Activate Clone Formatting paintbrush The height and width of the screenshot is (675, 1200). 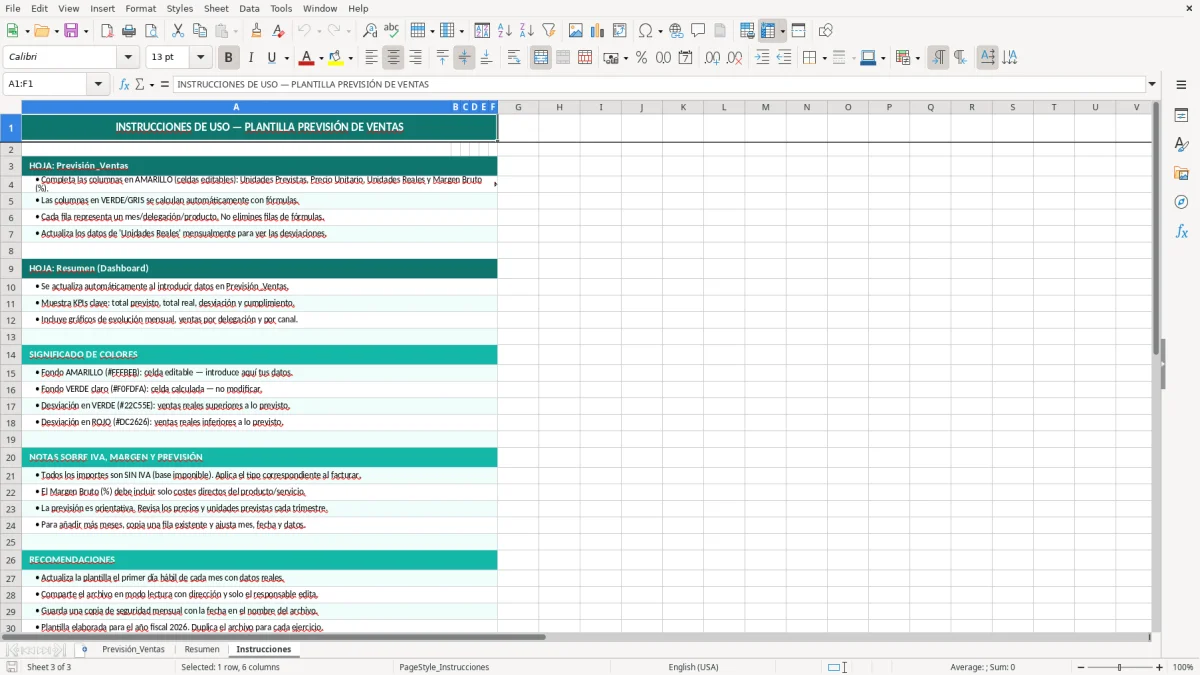tap(256, 31)
